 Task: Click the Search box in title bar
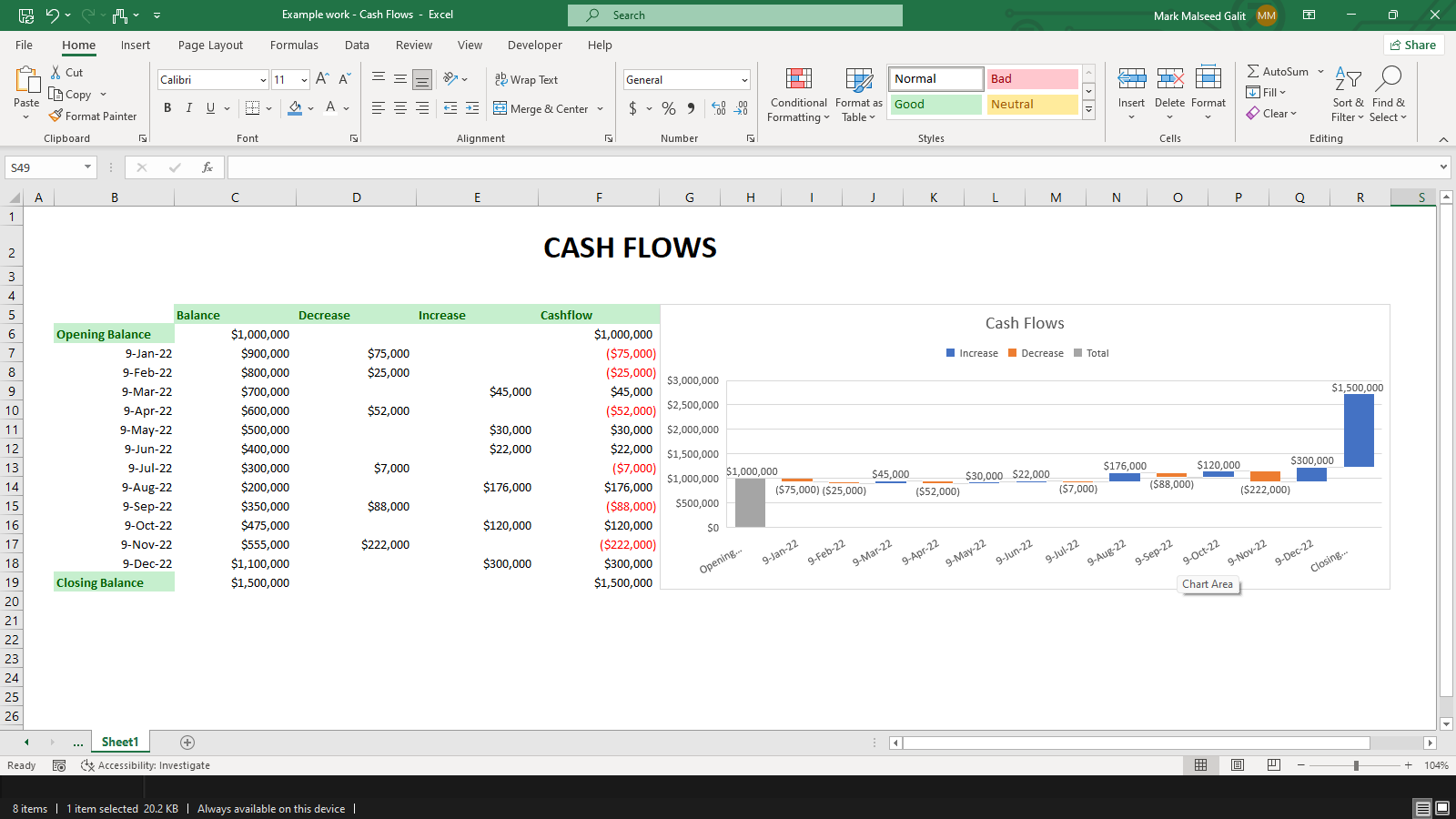coord(735,15)
